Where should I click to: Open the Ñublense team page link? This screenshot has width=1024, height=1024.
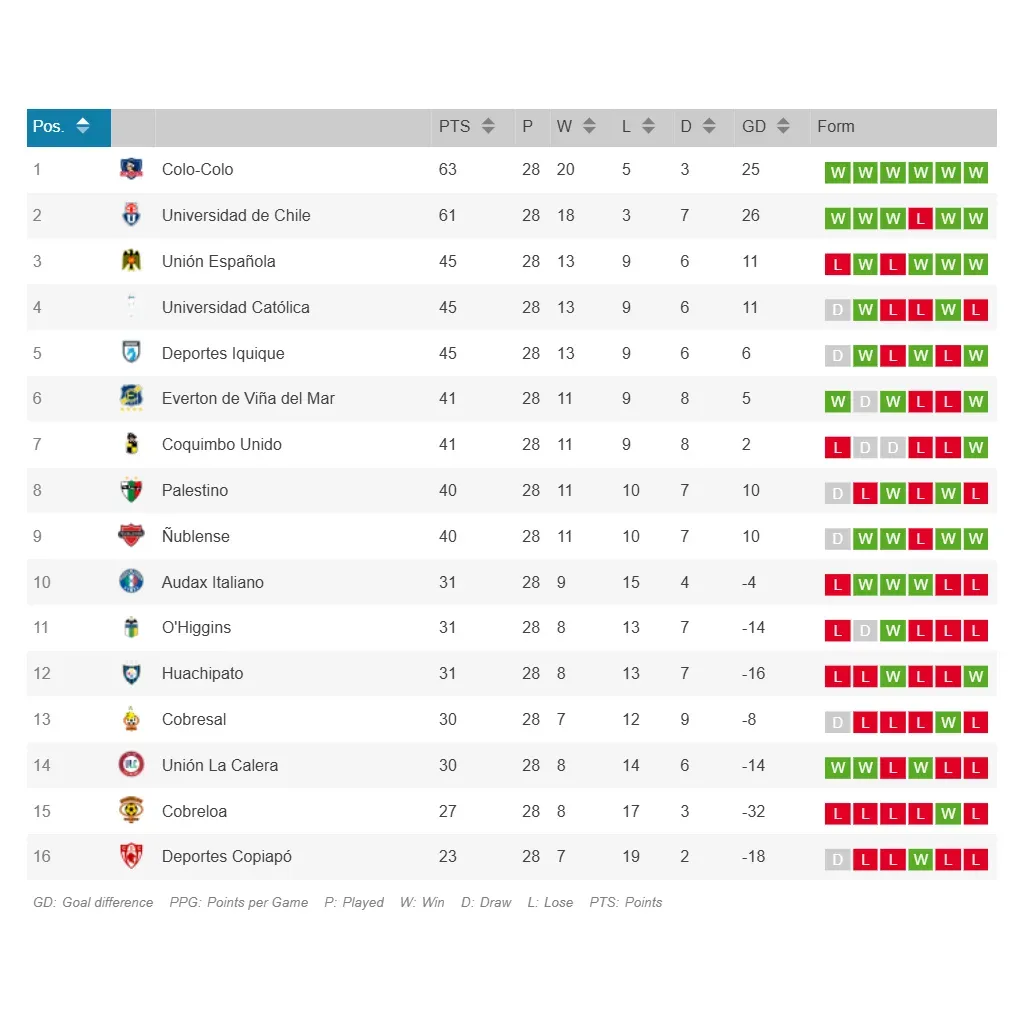pyautogui.click(x=196, y=536)
